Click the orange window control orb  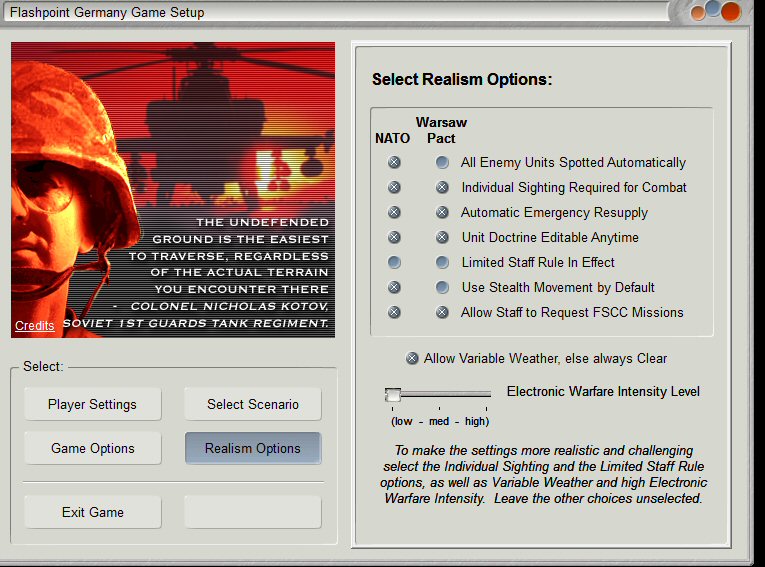coord(698,13)
